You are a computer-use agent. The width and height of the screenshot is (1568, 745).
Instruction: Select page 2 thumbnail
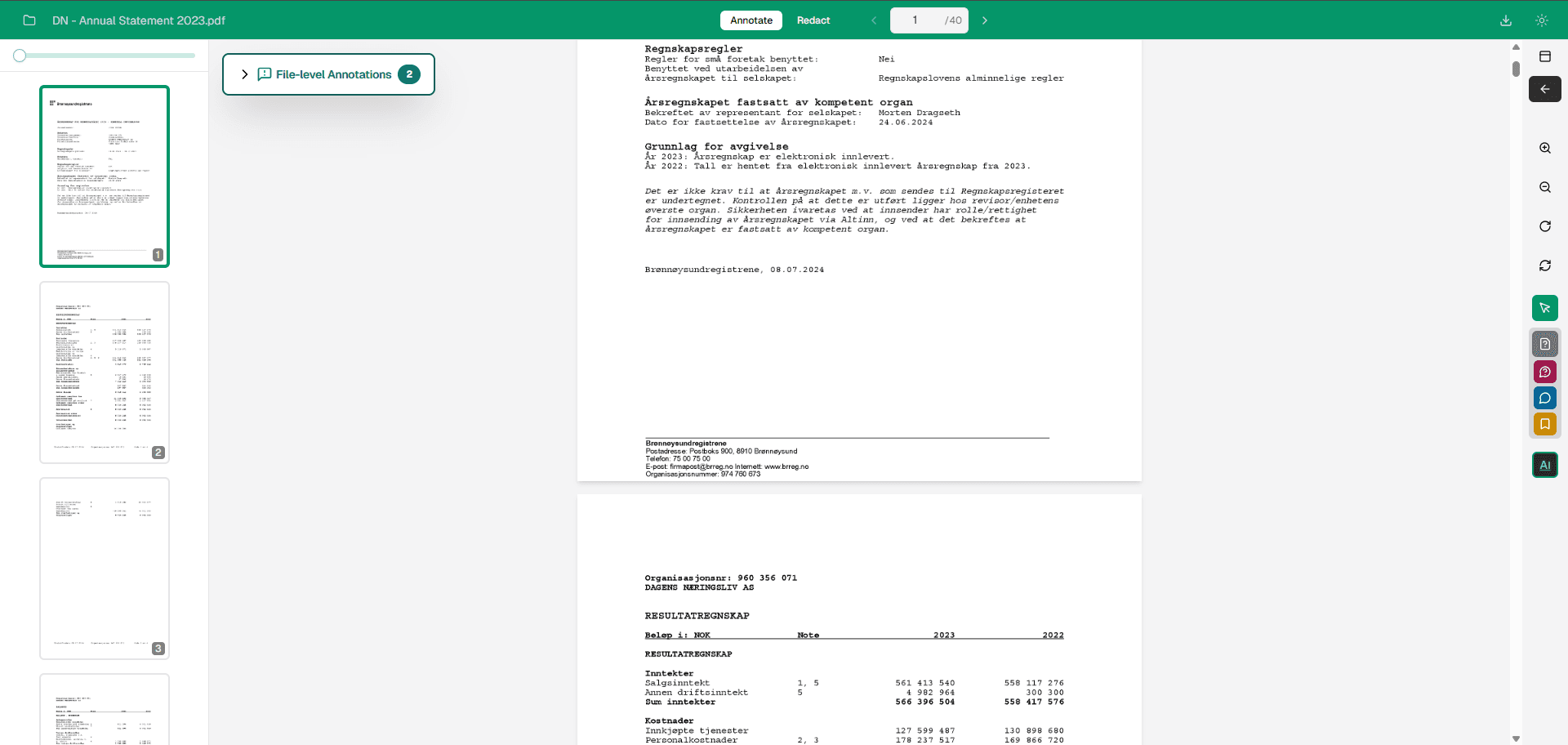click(104, 372)
